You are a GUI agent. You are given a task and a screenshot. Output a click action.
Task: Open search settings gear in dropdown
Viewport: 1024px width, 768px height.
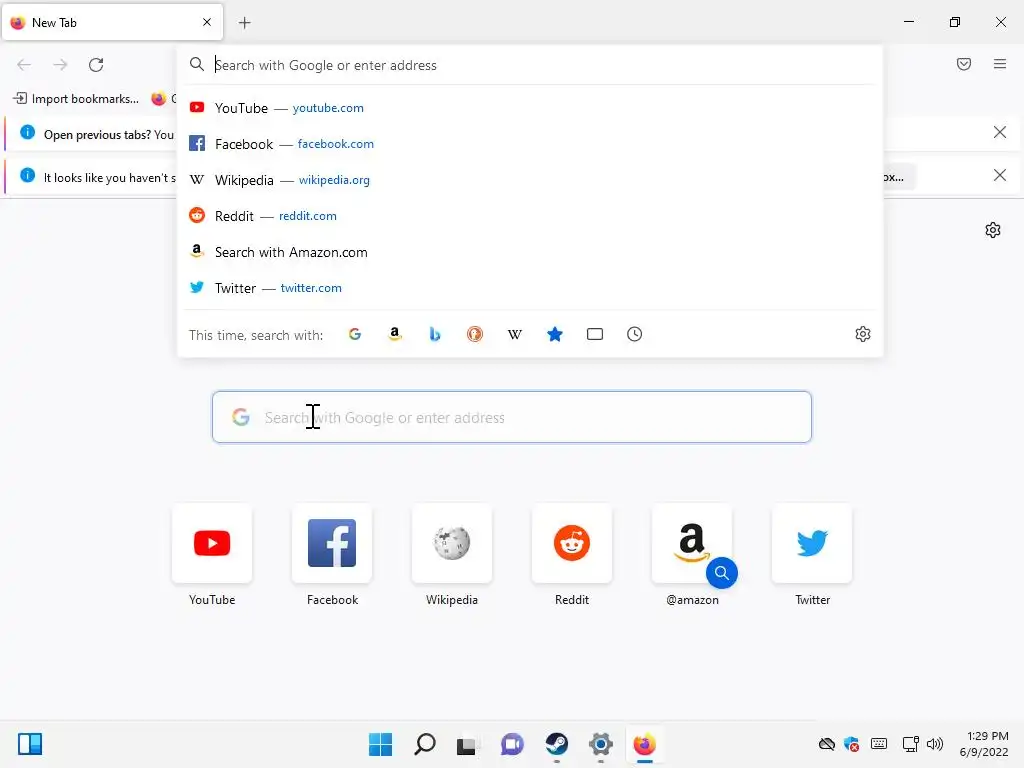pyautogui.click(x=863, y=334)
